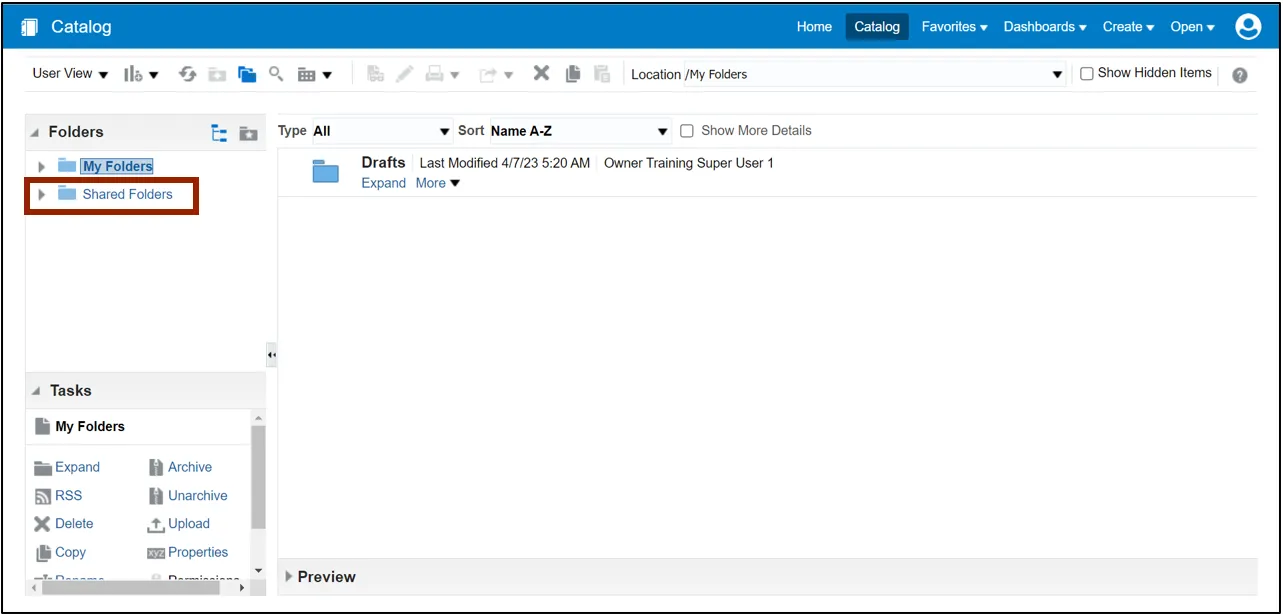Click the favorites folder icon in Folders panel
The width and height of the screenshot is (1283, 614).
(248, 133)
